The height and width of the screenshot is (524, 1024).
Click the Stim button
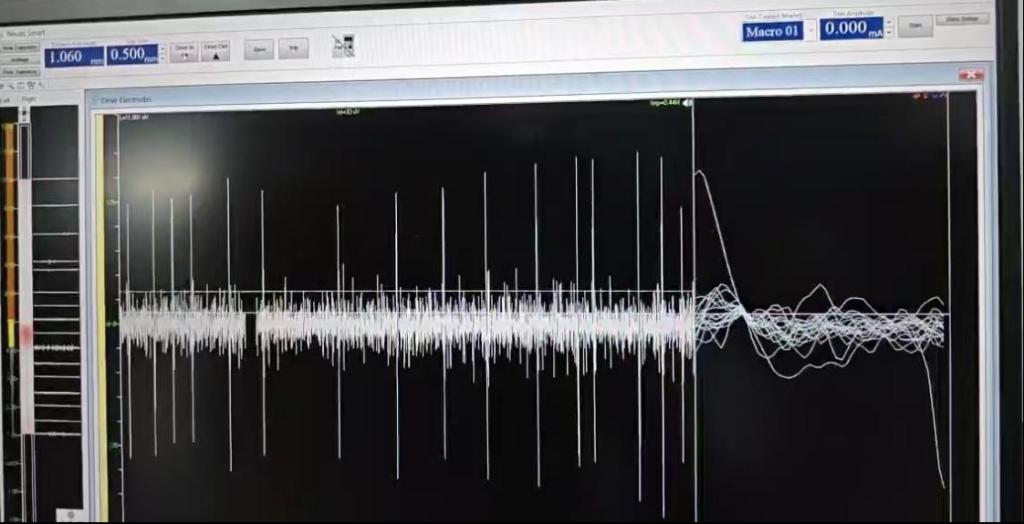[x=914, y=27]
